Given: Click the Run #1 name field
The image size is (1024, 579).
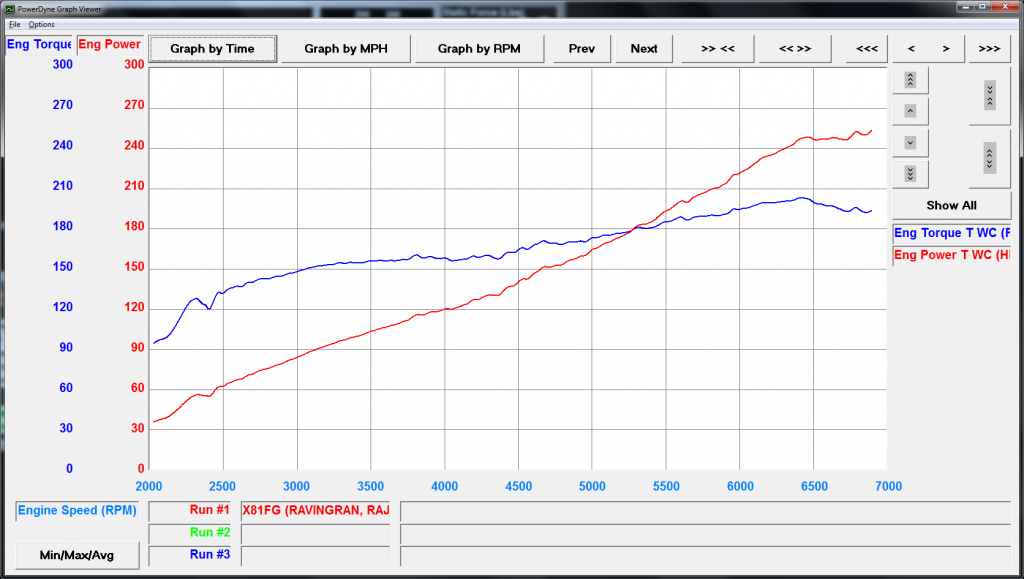Looking at the screenshot, I should (315, 510).
